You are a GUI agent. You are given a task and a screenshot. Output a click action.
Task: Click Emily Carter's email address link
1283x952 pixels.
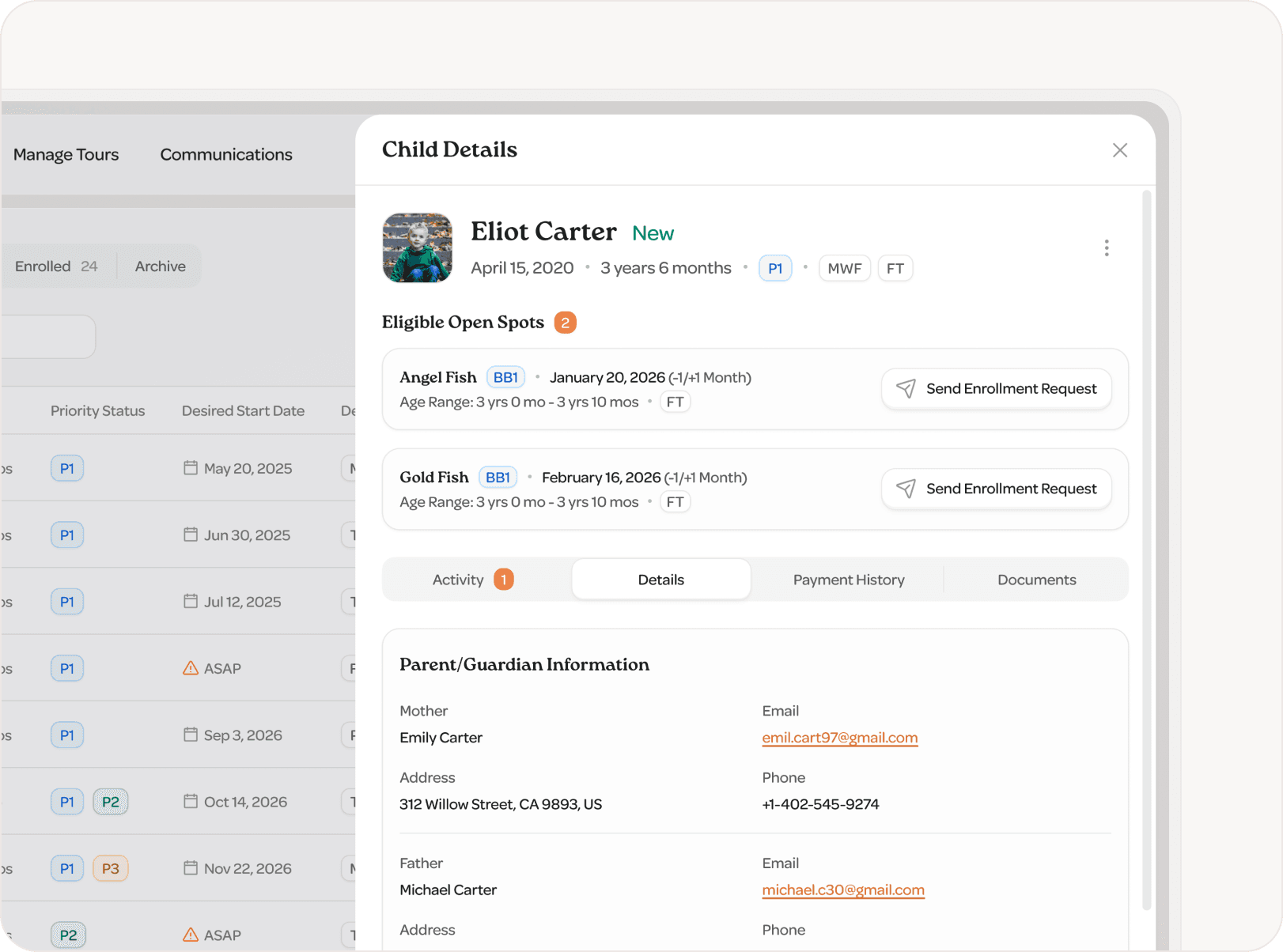(x=839, y=738)
